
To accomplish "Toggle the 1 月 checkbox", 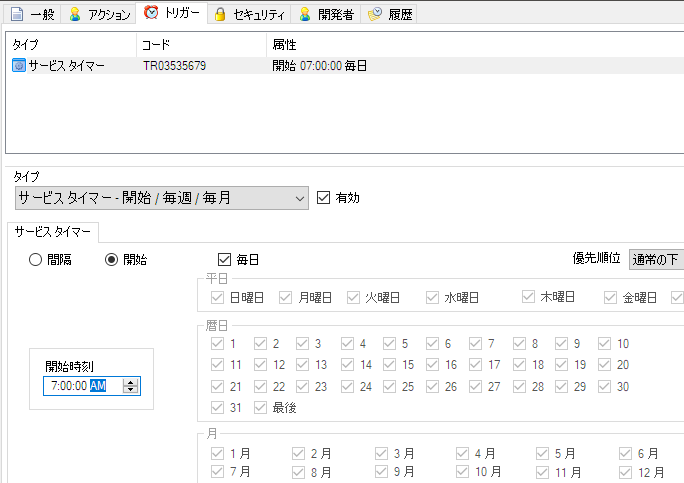I will coord(217,453).
